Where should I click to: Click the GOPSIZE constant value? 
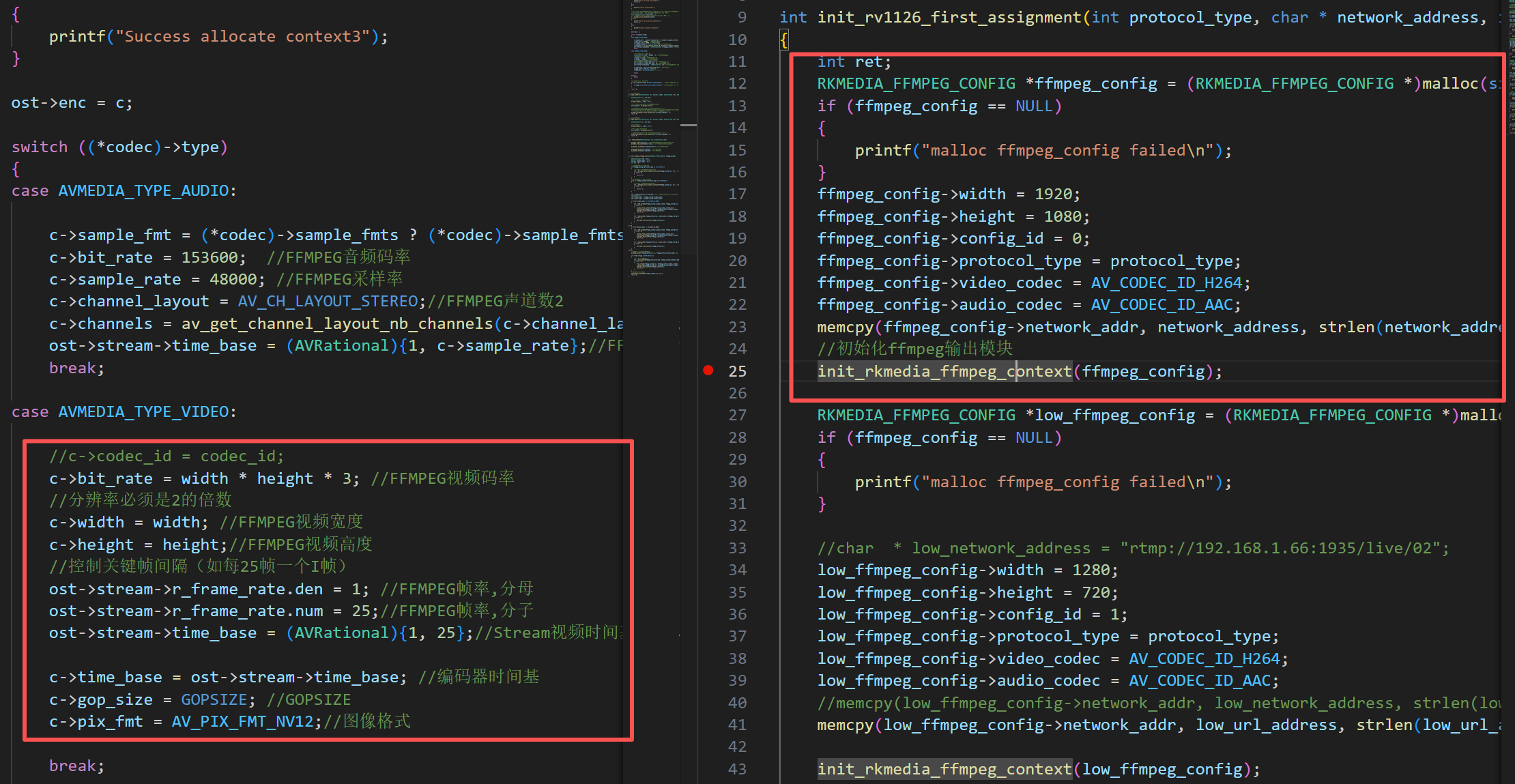click(214, 699)
